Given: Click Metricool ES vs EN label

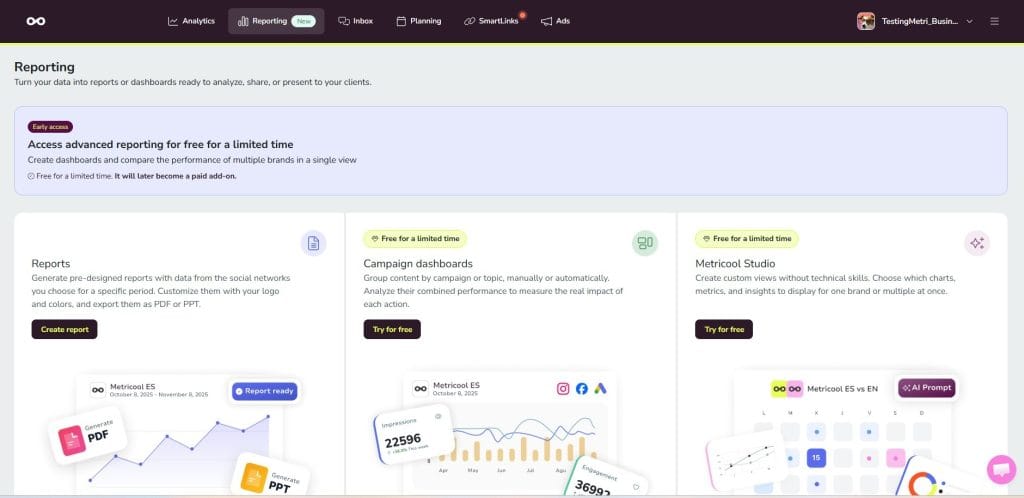Looking at the screenshot, I should (842, 389).
